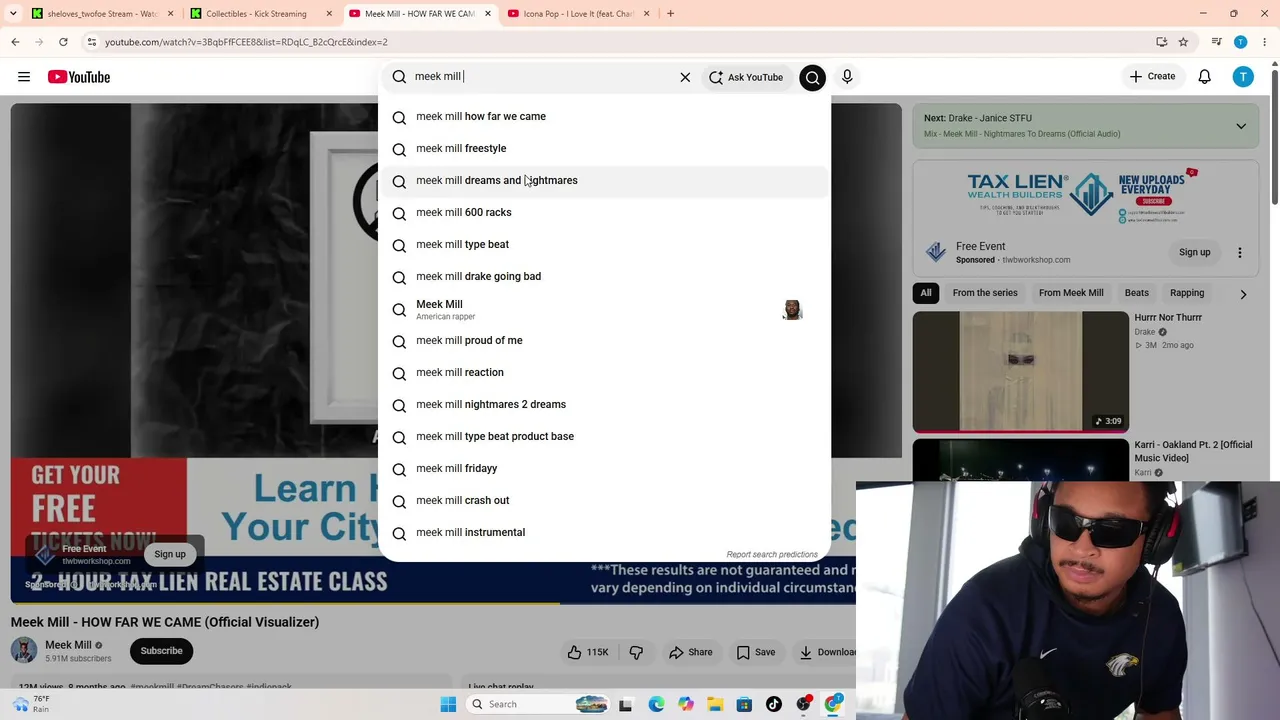Open Ask YouTube assistant
Image resolution: width=1280 pixels, height=720 pixels.
(x=746, y=77)
